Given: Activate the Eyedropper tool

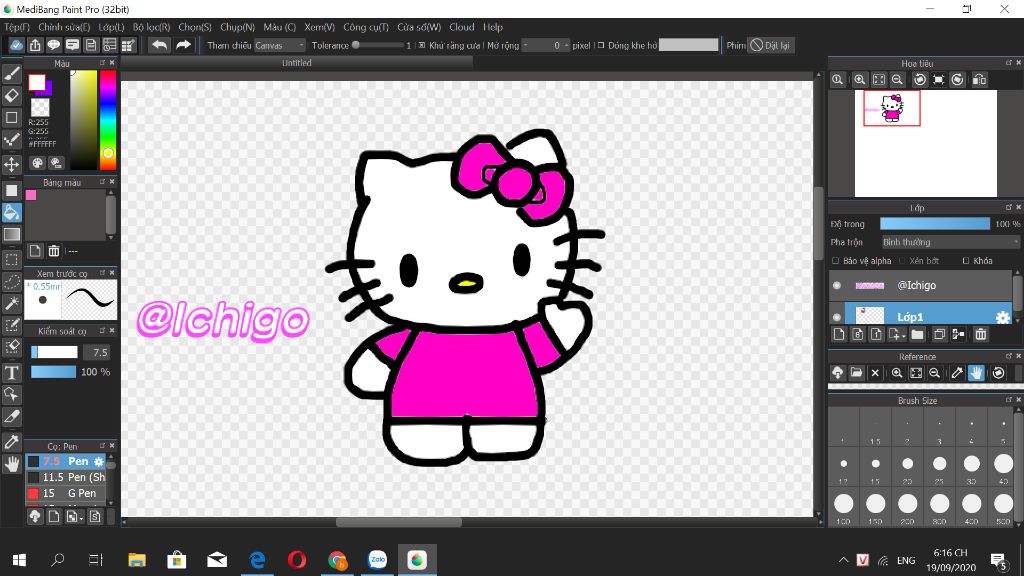Looking at the screenshot, I should (12, 441).
